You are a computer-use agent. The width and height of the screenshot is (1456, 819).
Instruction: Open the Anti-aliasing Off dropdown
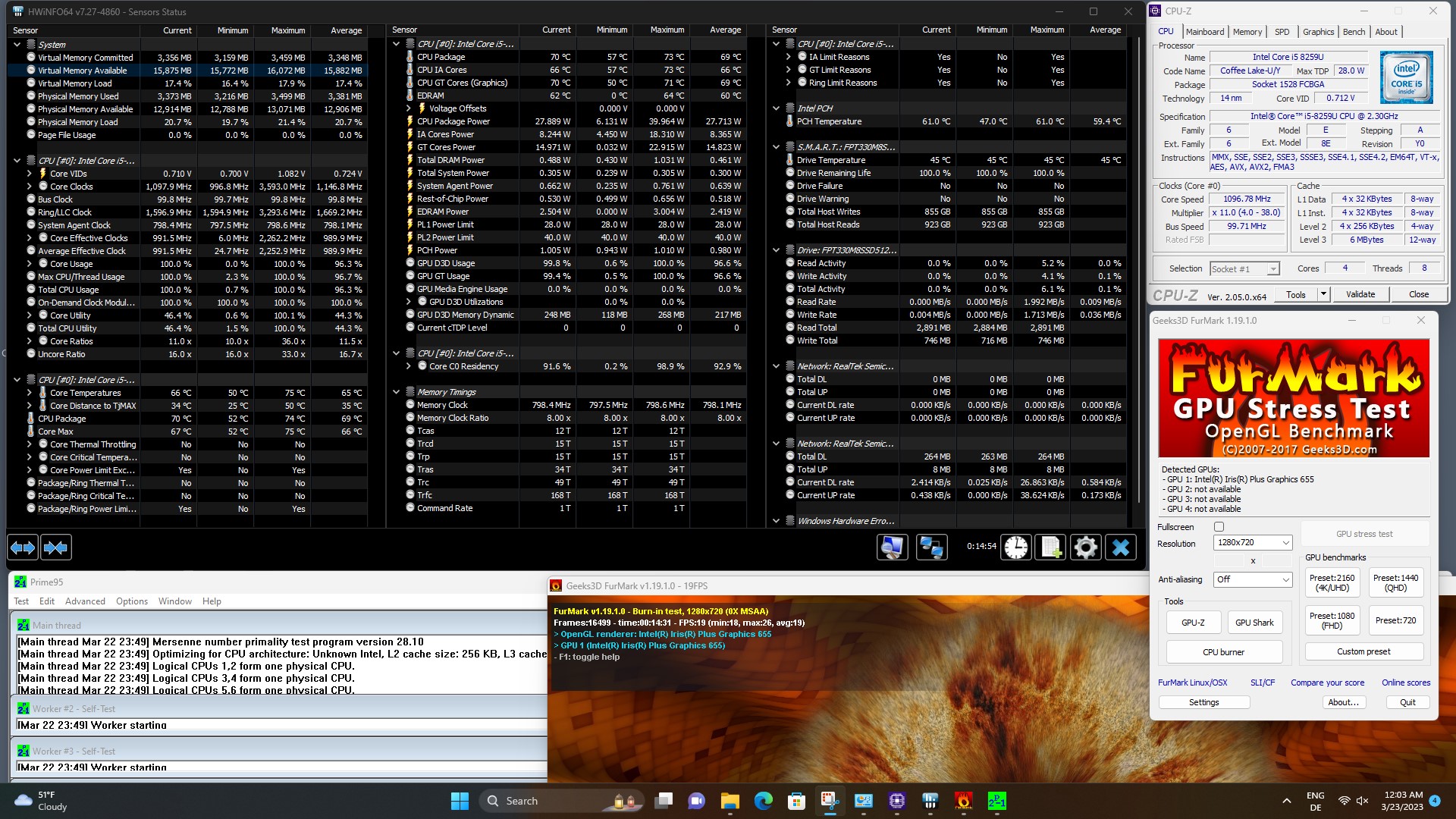coord(1253,579)
